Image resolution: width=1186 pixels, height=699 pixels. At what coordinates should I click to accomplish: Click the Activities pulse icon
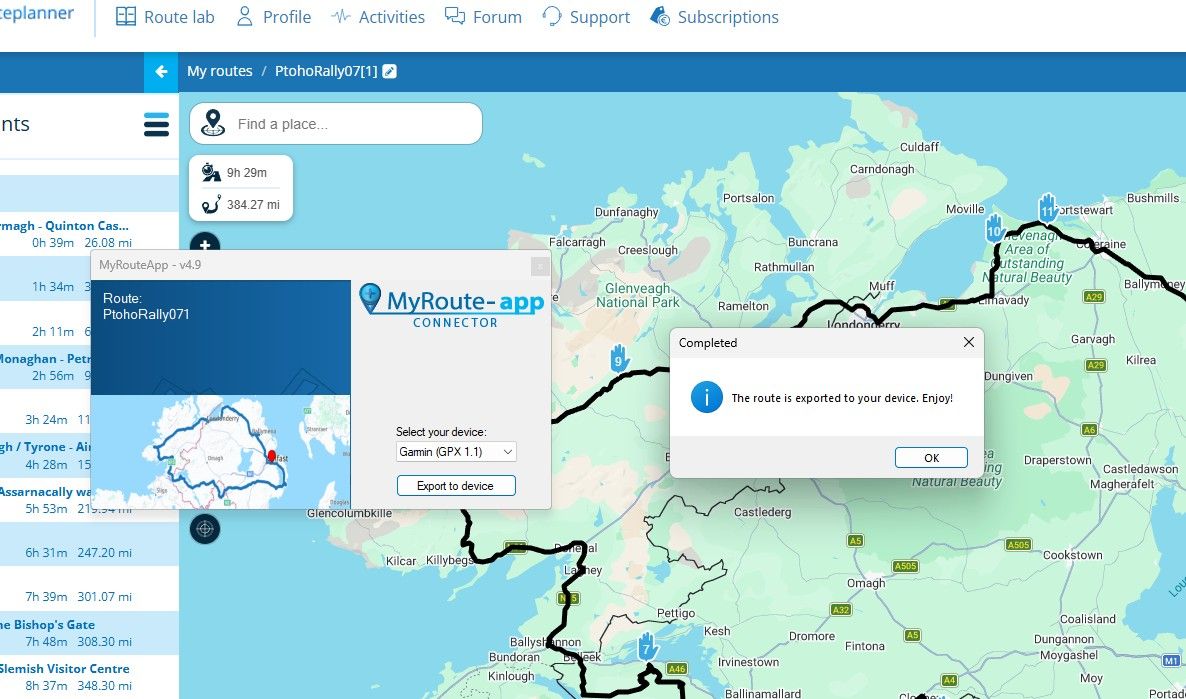(340, 17)
